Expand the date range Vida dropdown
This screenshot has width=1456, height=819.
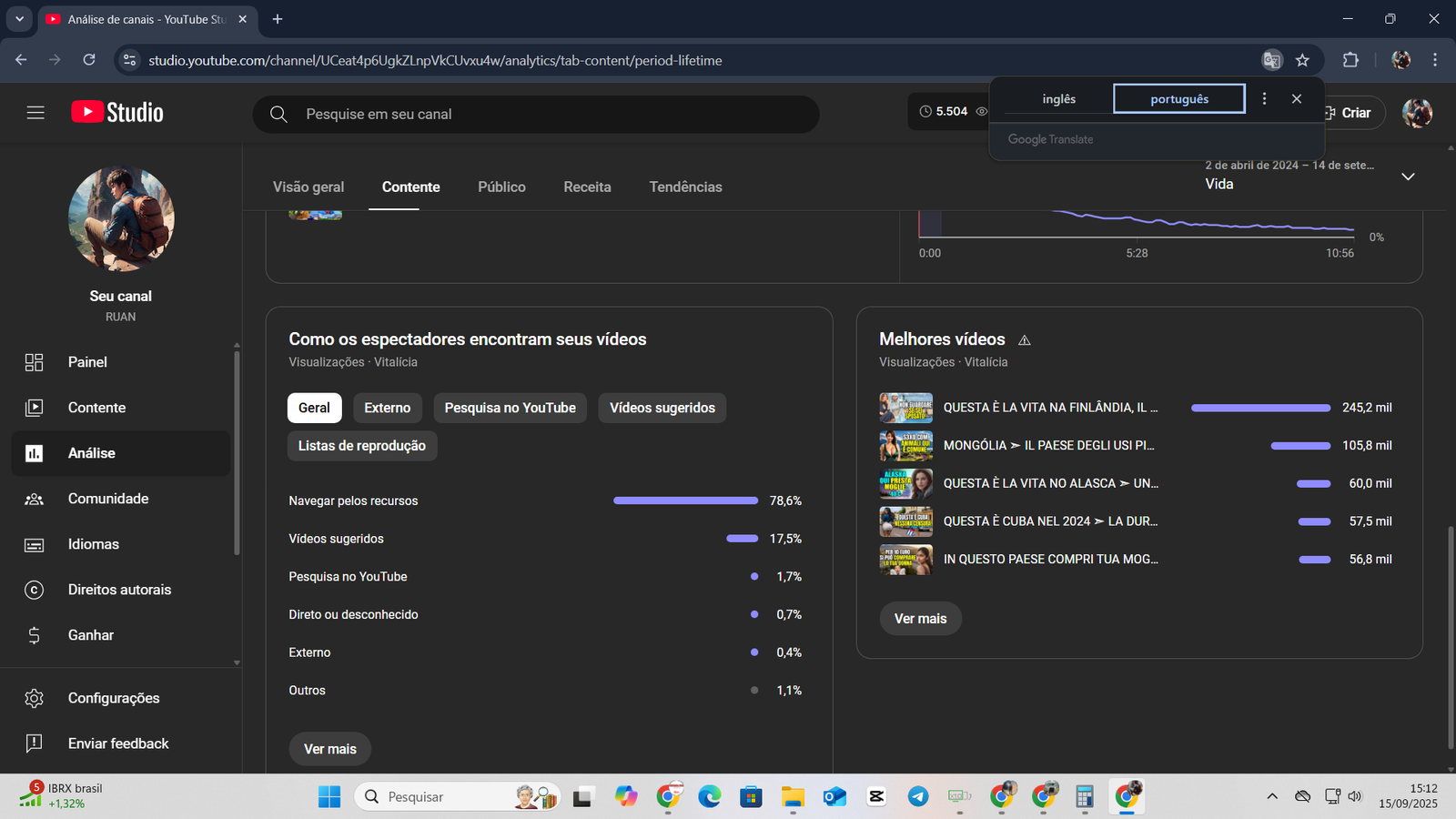click(1408, 177)
